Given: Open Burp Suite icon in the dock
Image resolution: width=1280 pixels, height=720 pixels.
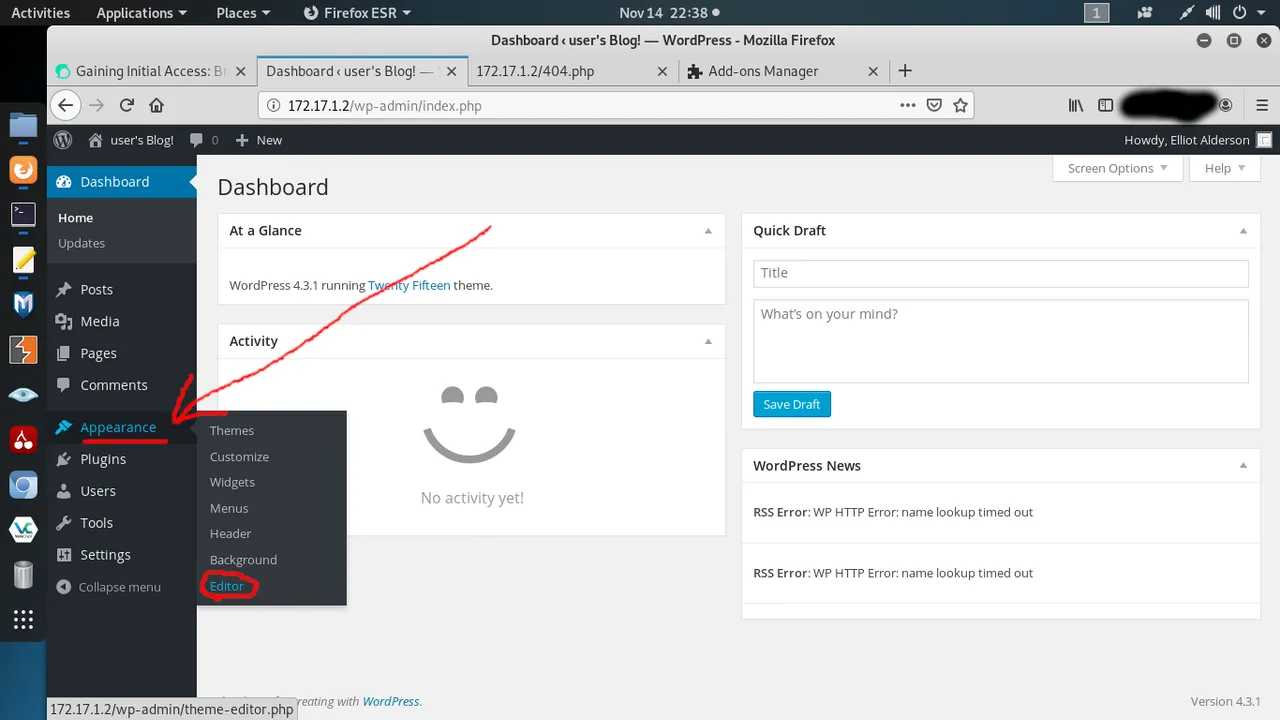Looking at the screenshot, I should coord(23,349).
